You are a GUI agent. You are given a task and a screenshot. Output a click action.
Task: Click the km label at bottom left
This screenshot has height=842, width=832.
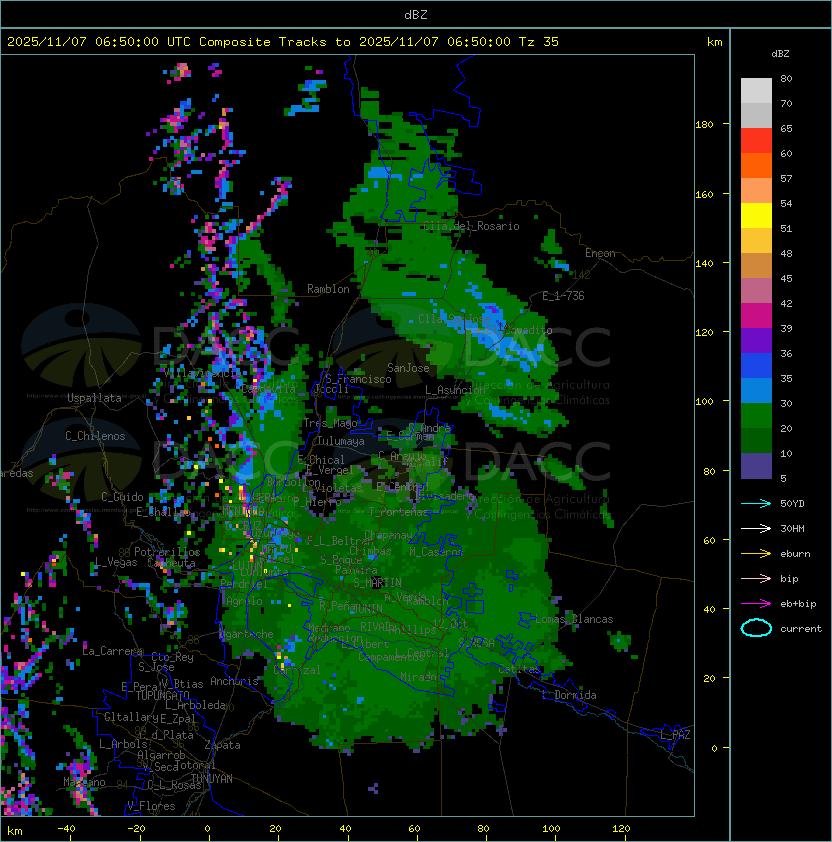click(x=15, y=831)
